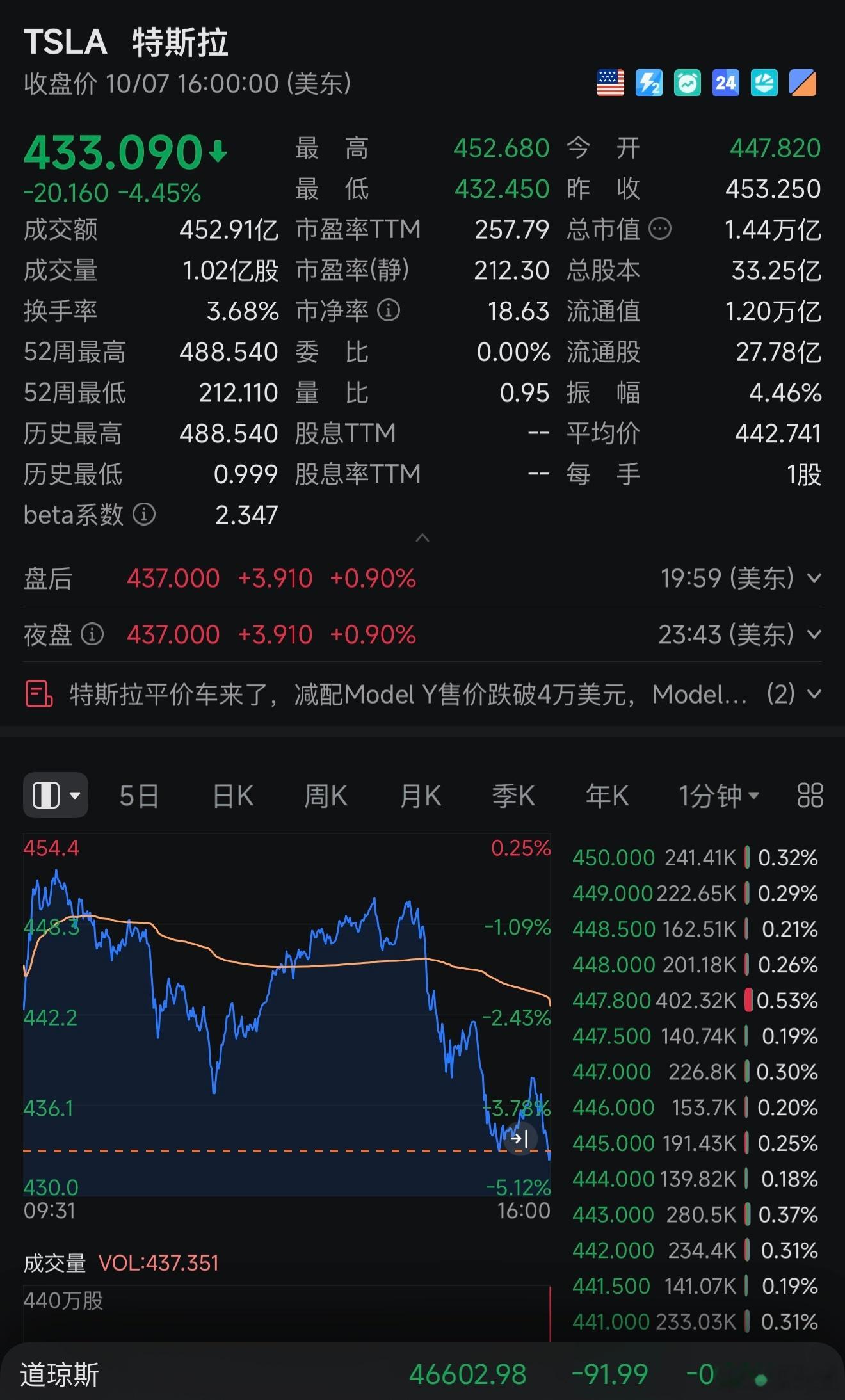Expand the news list (2) chevron
845x1400 pixels.
click(x=814, y=694)
